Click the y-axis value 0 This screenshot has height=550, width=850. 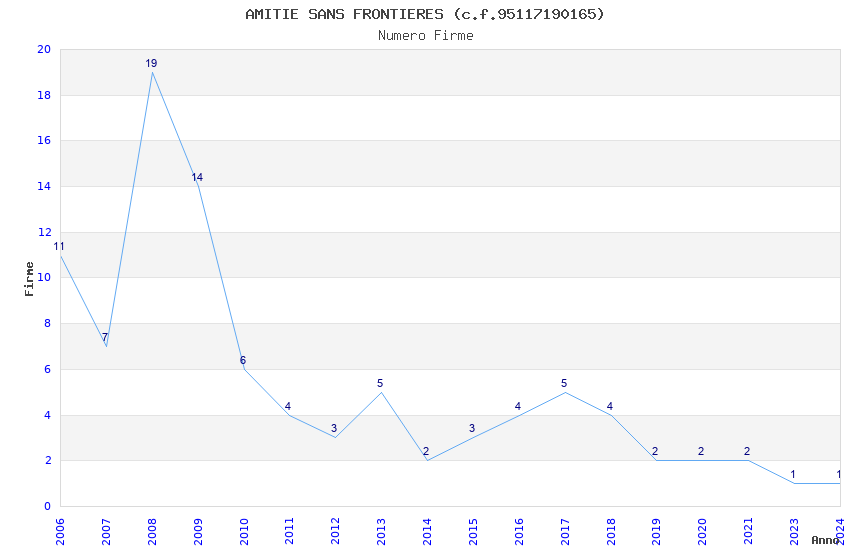[47, 507]
